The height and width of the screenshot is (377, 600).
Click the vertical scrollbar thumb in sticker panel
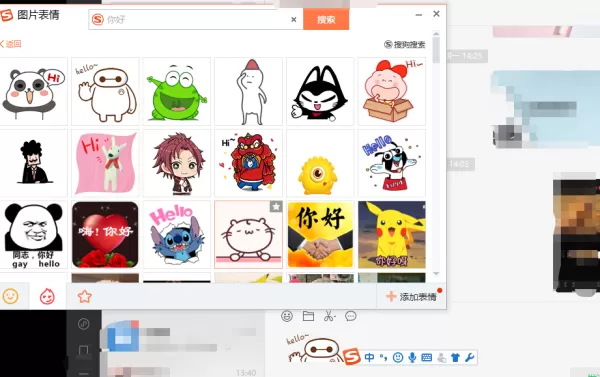point(436,50)
